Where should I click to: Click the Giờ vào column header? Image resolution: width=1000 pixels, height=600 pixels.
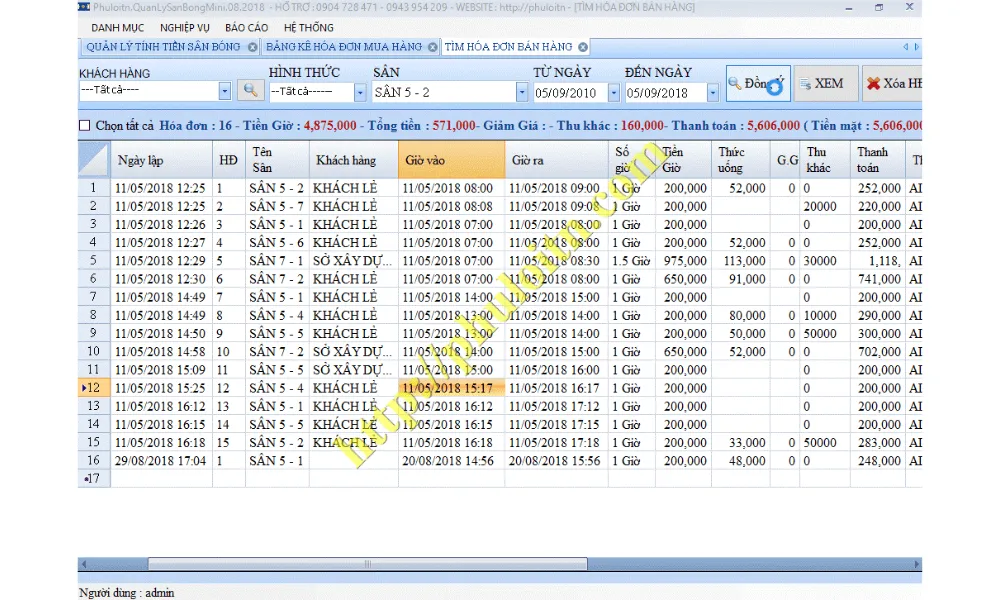click(452, 160)
